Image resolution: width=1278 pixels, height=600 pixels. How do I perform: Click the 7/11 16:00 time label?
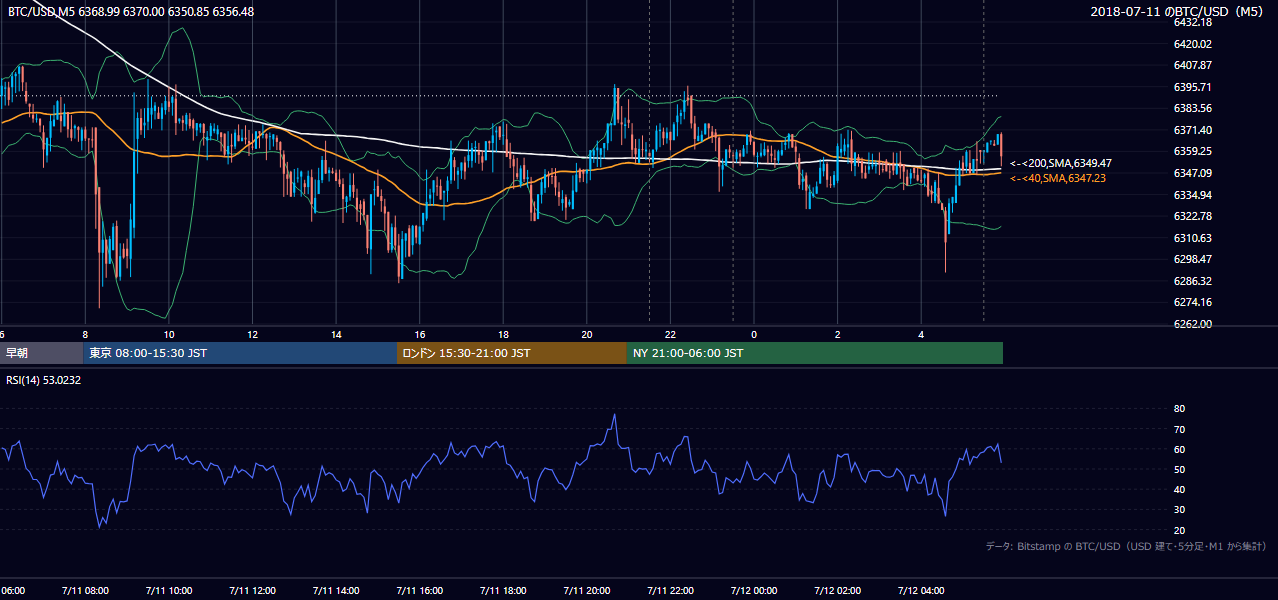[x=420, y=591]
